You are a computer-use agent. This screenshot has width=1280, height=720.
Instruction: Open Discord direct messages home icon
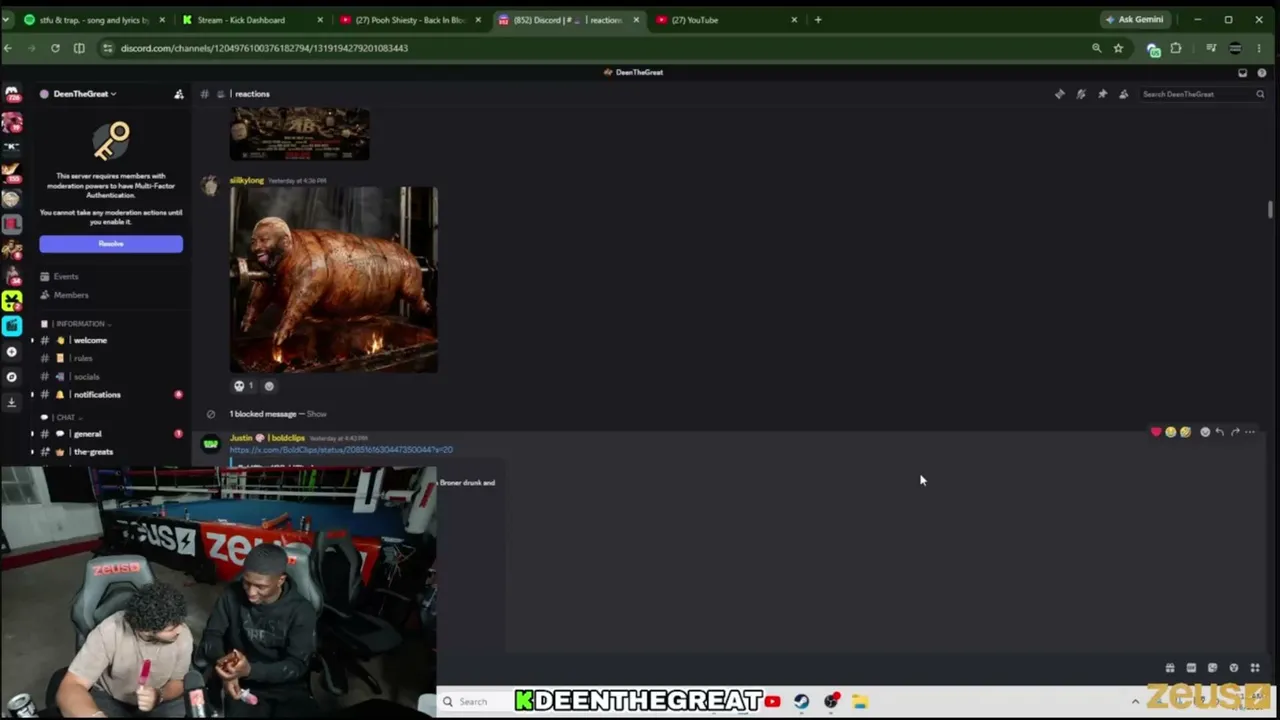pos(12,94)
